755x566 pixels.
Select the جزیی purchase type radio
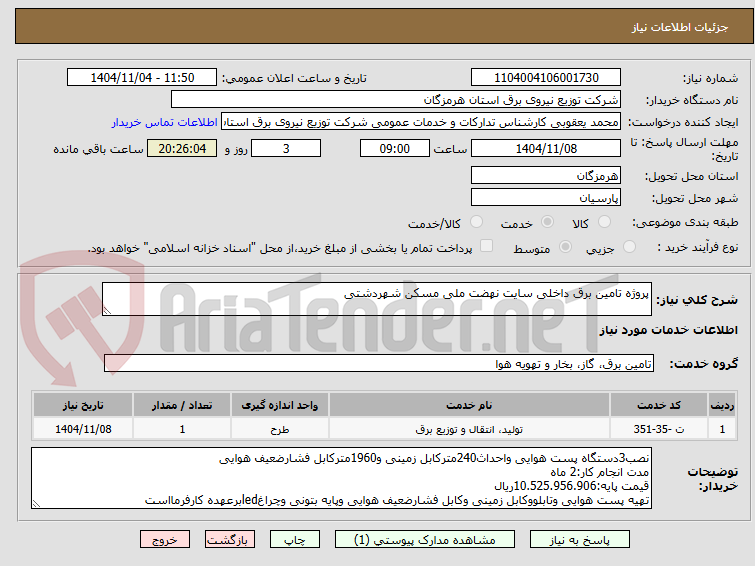click(x=629, y=247)
